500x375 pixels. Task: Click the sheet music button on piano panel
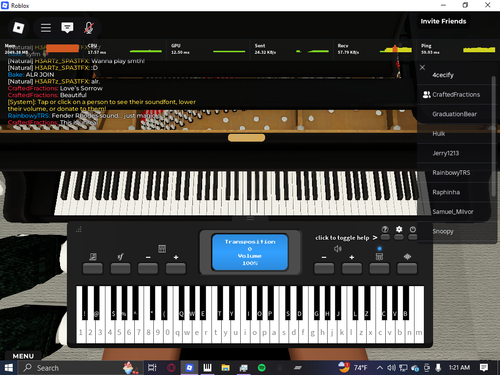point(93,268)
